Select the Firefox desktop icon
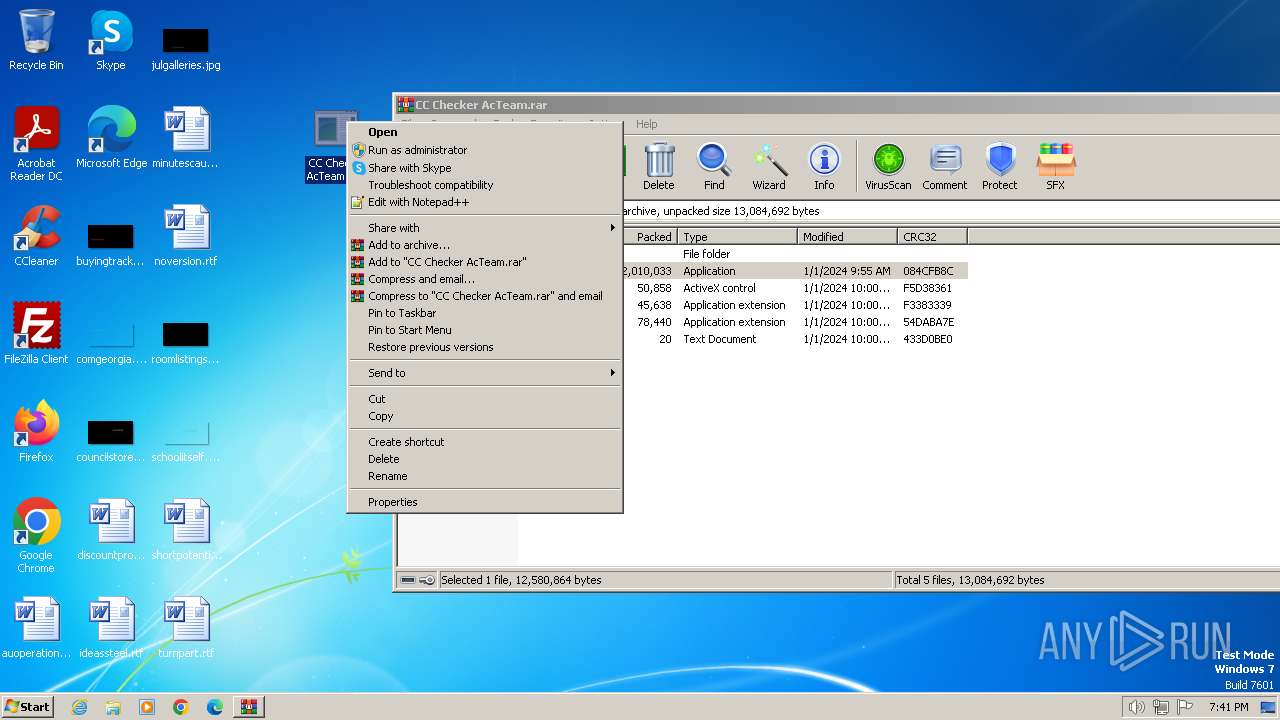Image resolution: width=1280 pixels, height=720 pixels. tap(36, 432)
